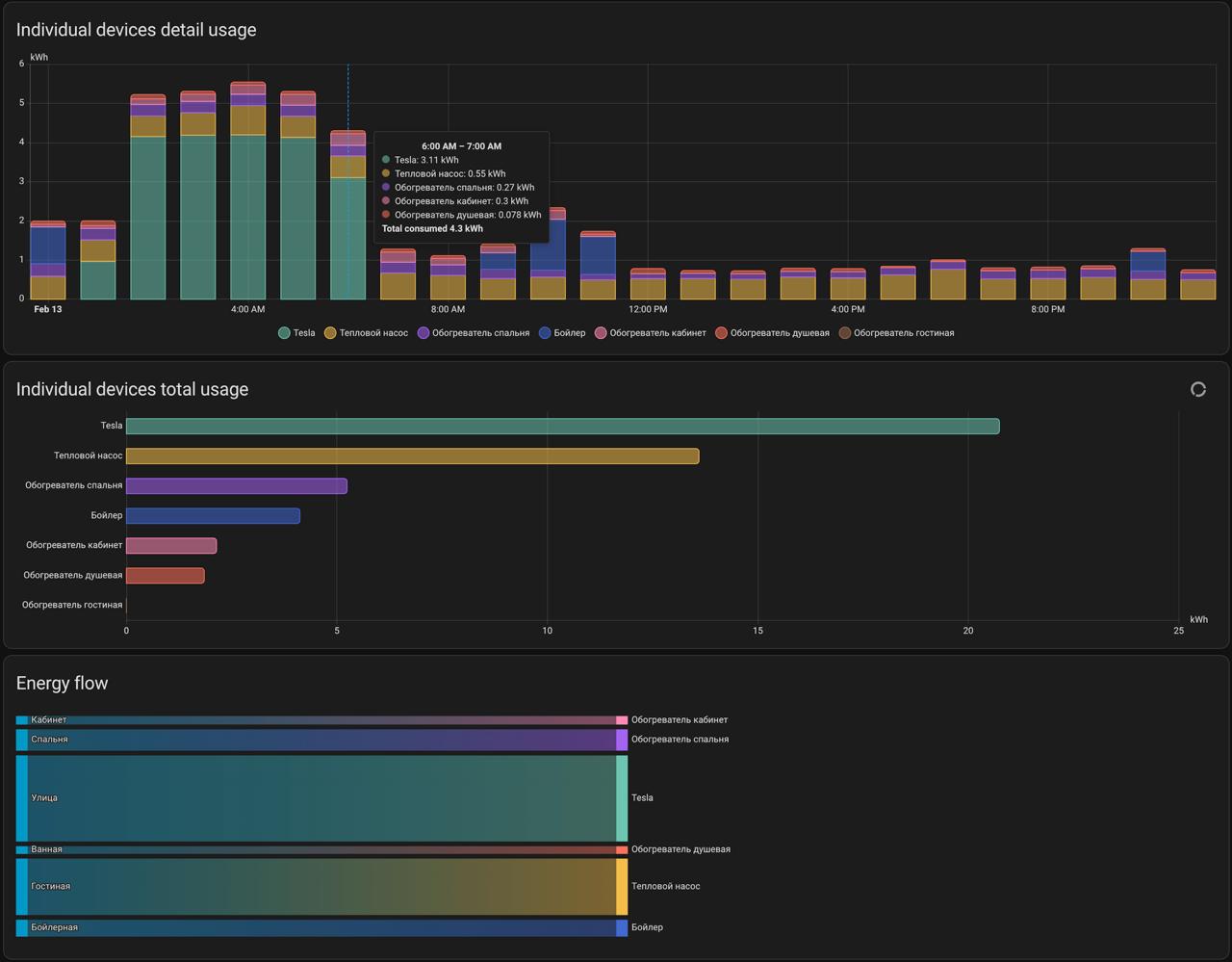Click the "4:00 AM" time axis label
The height and width of the screenshot is (962, 1232).
pos(247,309)
